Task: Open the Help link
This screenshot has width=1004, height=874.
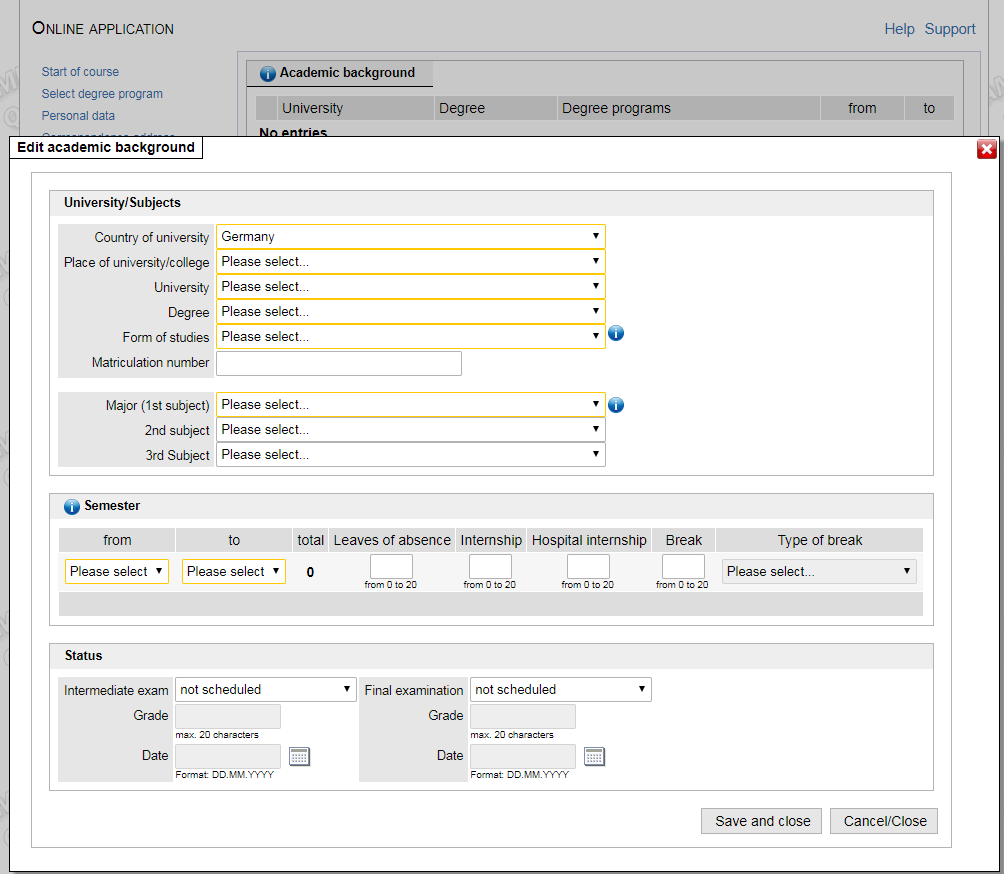Action: pos(899,29)
